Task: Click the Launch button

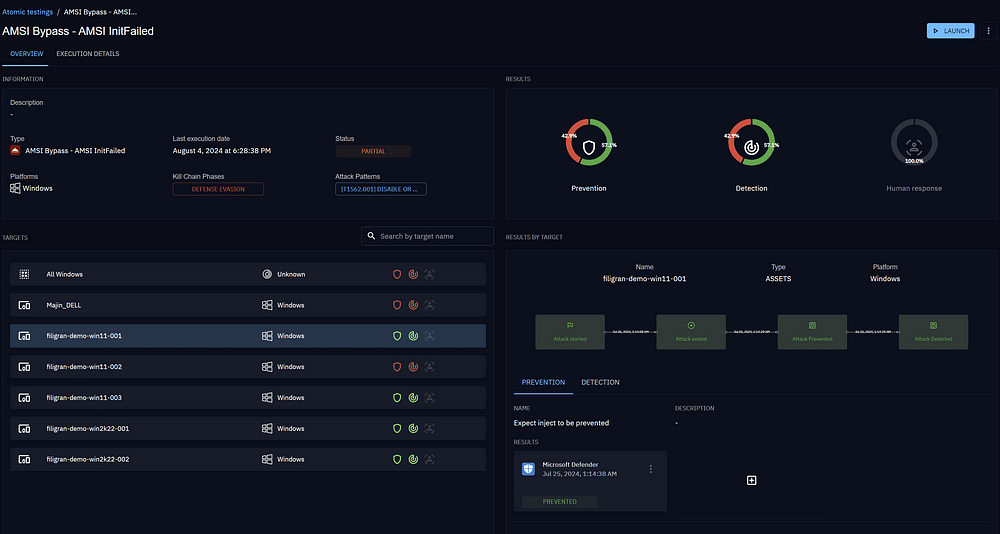Action: coord(950,31)
